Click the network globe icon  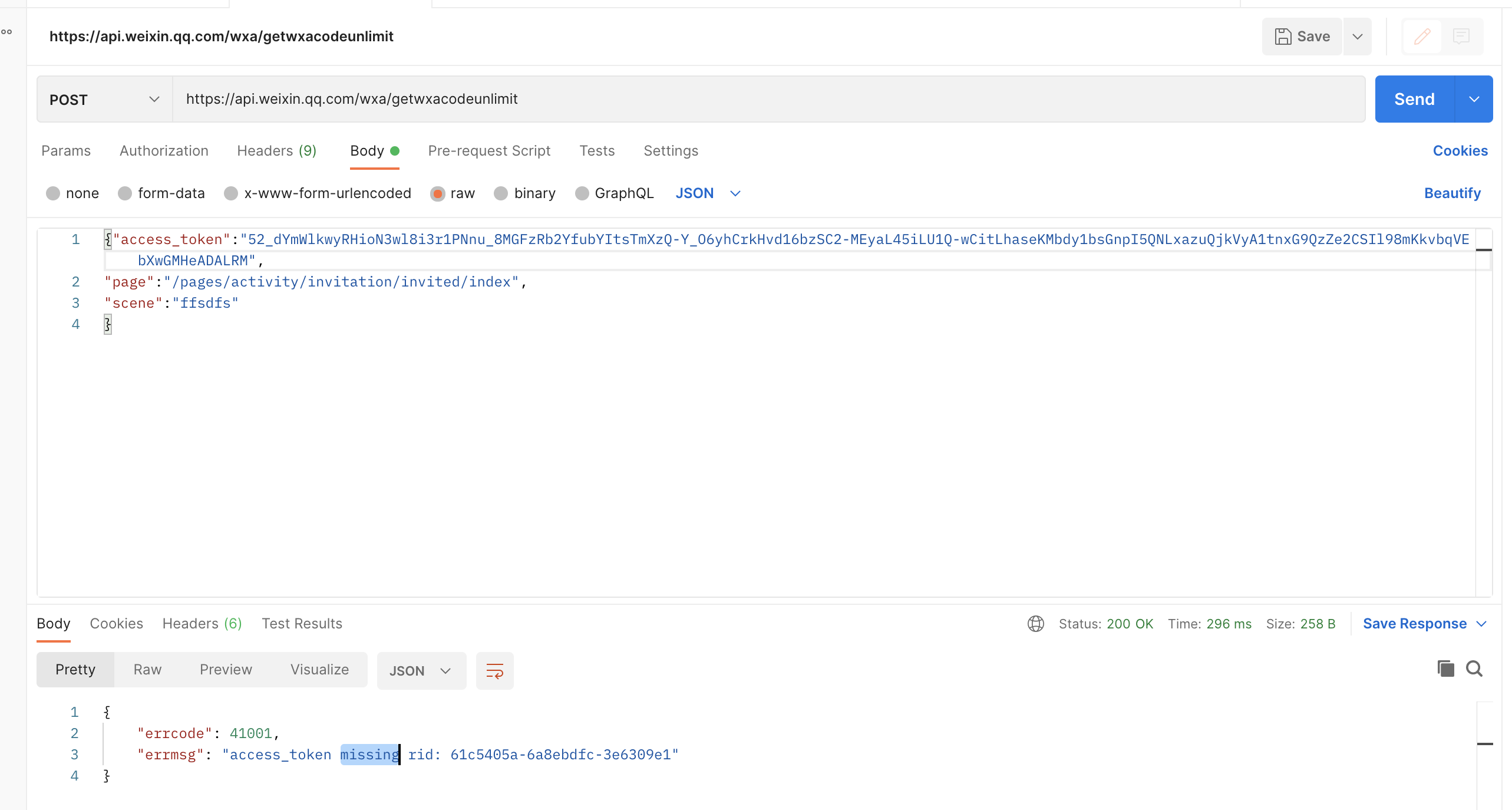click(x=1035, y=624)
